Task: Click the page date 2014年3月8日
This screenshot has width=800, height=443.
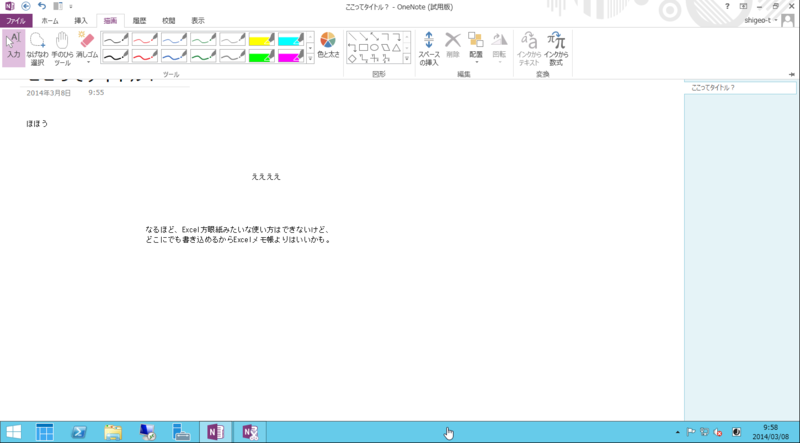Action: tap(49, 93)
